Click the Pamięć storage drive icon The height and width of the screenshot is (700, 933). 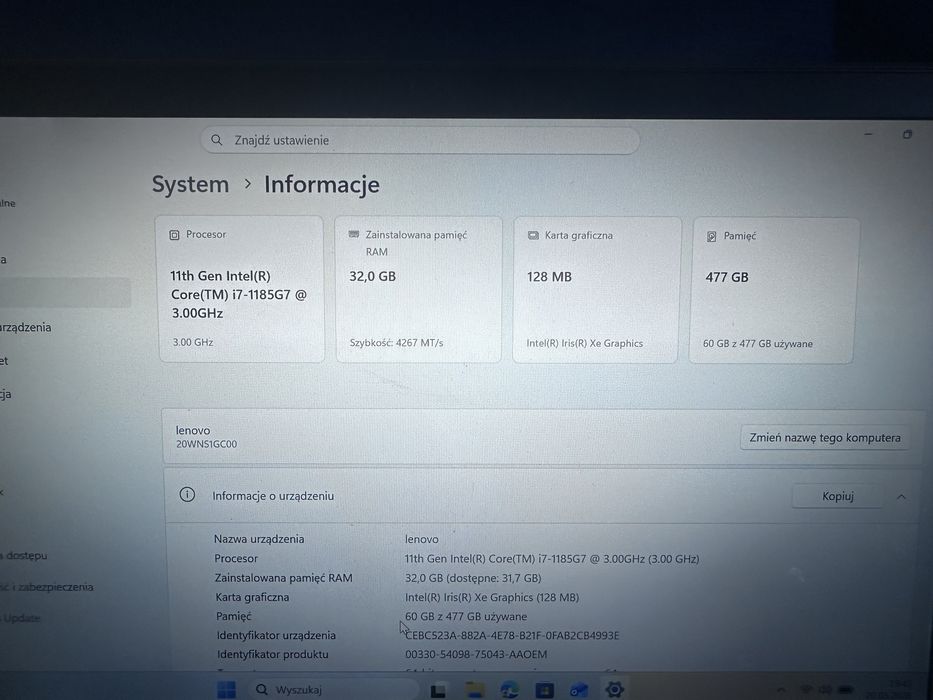pyautogui.click(x=711, y=236)
